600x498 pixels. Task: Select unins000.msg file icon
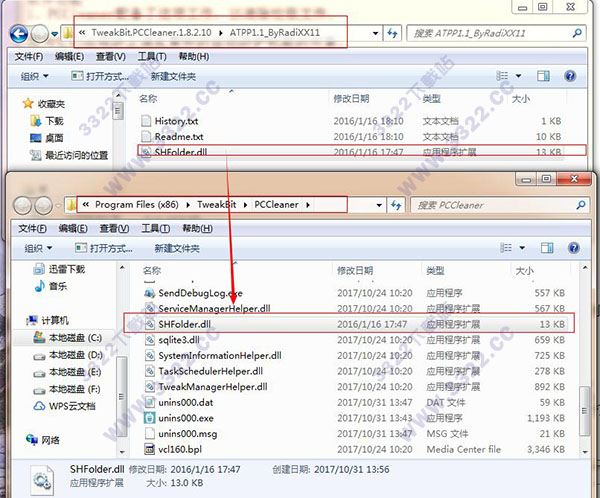[150, 434]
